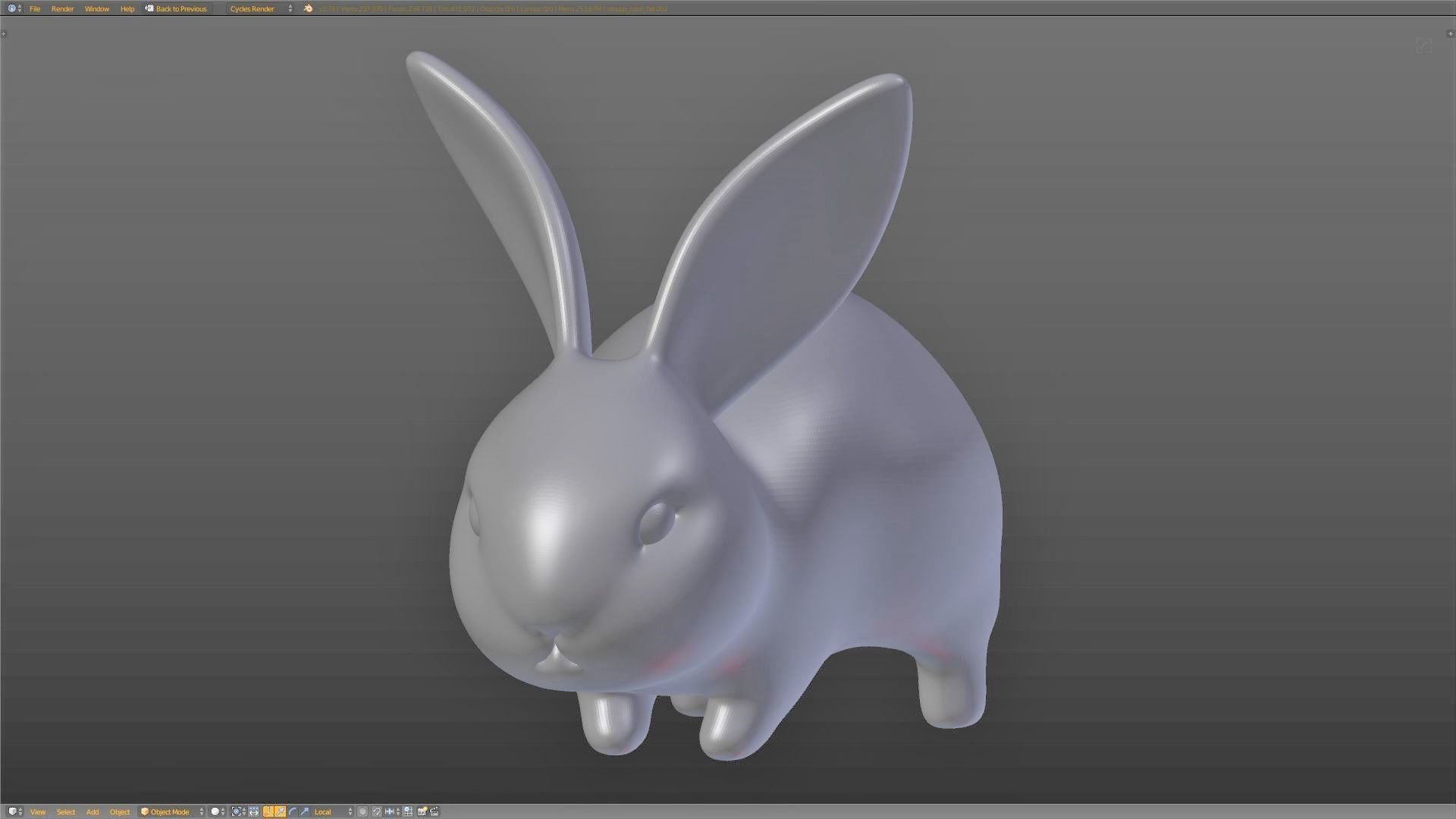Click the OpenGL render image camera icon
1456x819 pixels.
[422, 811]
